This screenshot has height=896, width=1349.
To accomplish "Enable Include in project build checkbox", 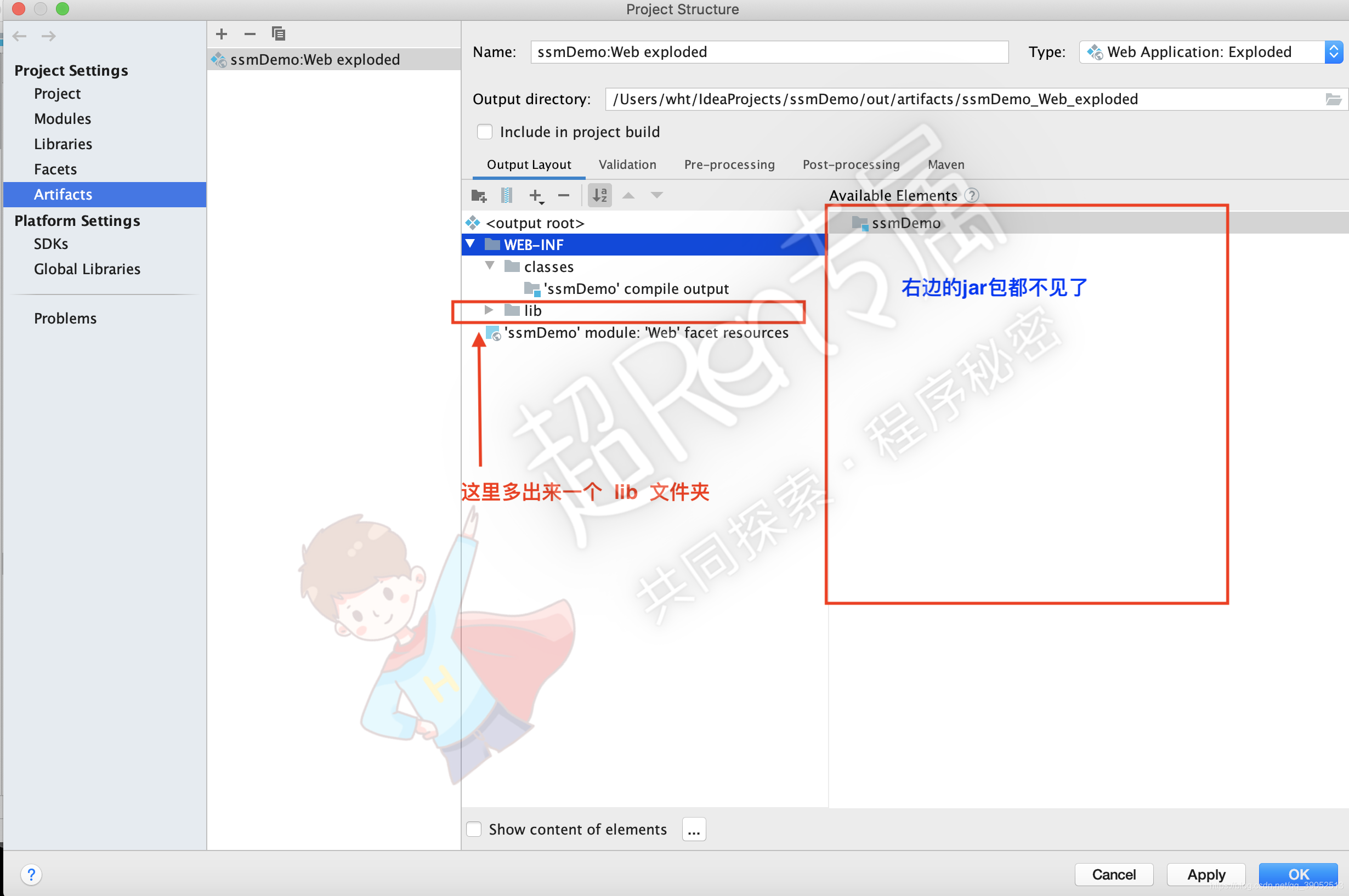I will [x=485, y=132].
